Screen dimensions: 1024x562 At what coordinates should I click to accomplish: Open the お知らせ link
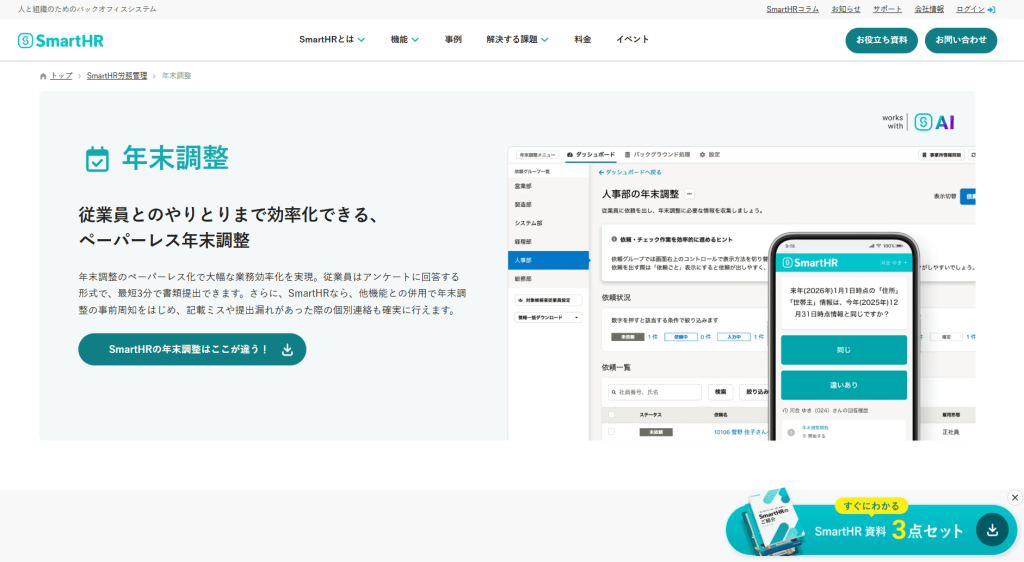click(x=846, y=10)
